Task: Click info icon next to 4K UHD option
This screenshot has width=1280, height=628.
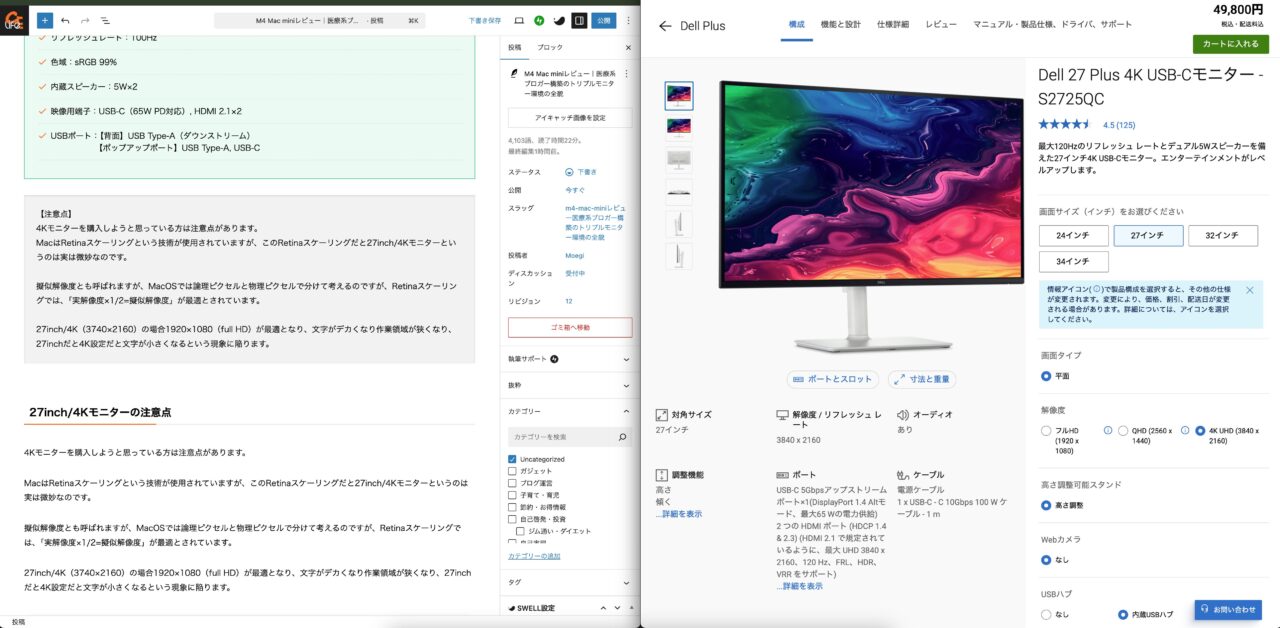Action: (1185, 430)
